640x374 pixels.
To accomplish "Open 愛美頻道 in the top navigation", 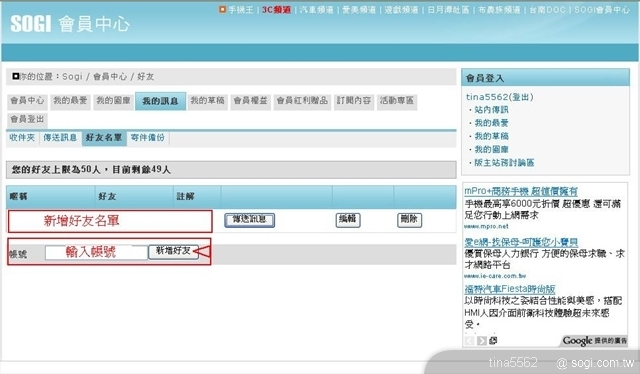I will pos(358,9).
